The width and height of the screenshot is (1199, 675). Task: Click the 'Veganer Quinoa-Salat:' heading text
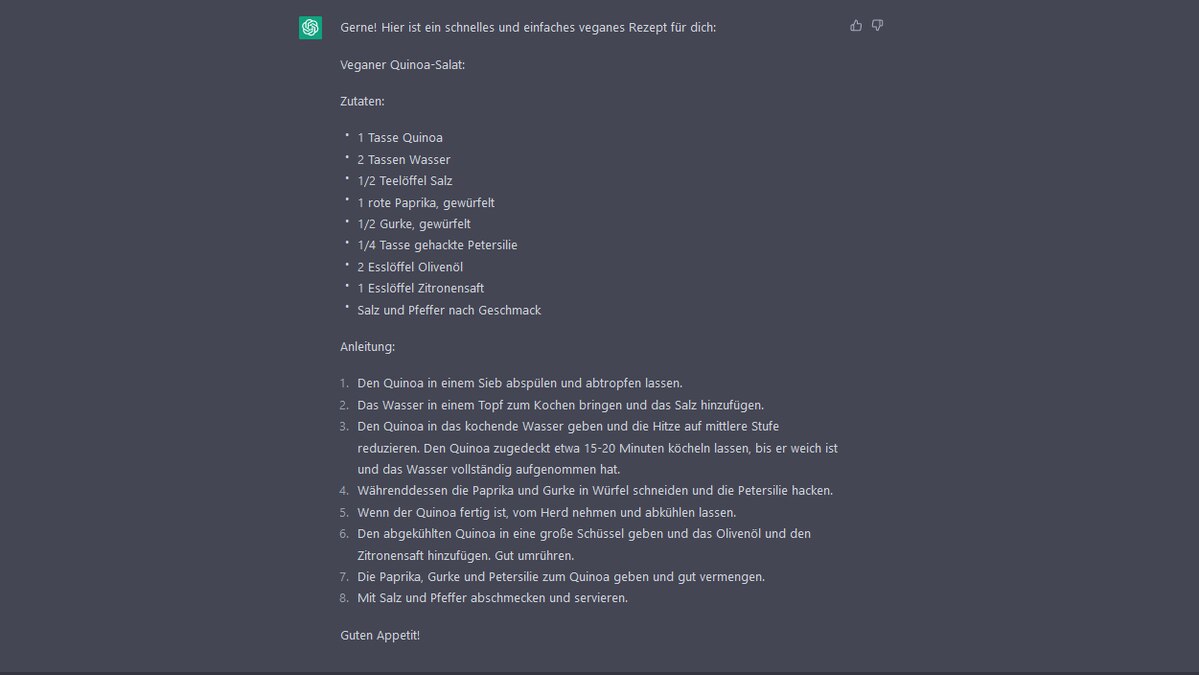click(402, 65)
